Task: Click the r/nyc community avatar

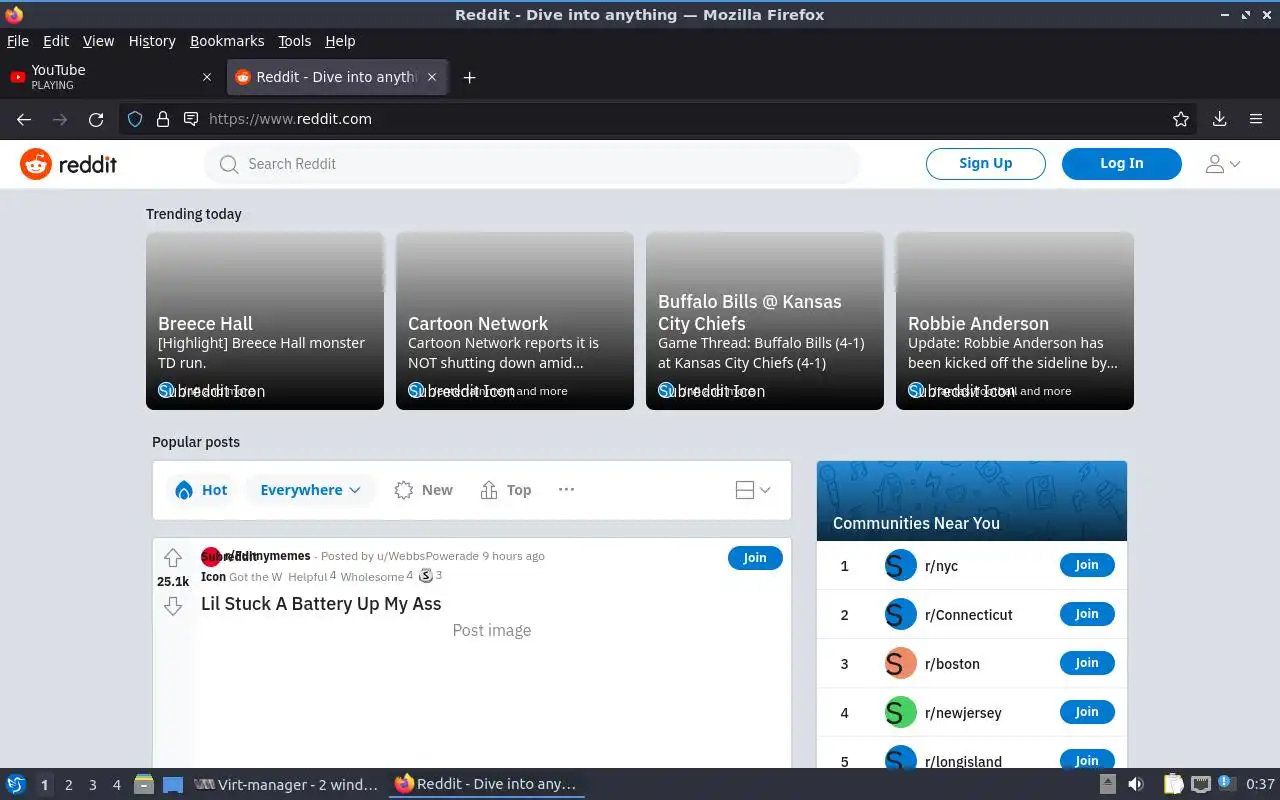Action: click(901, 565)
